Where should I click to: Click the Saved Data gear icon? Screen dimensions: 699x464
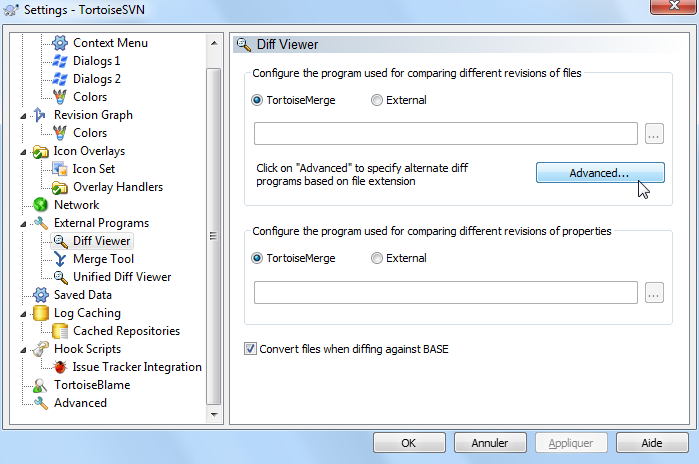pyautogui.click(x=41, y=295)
